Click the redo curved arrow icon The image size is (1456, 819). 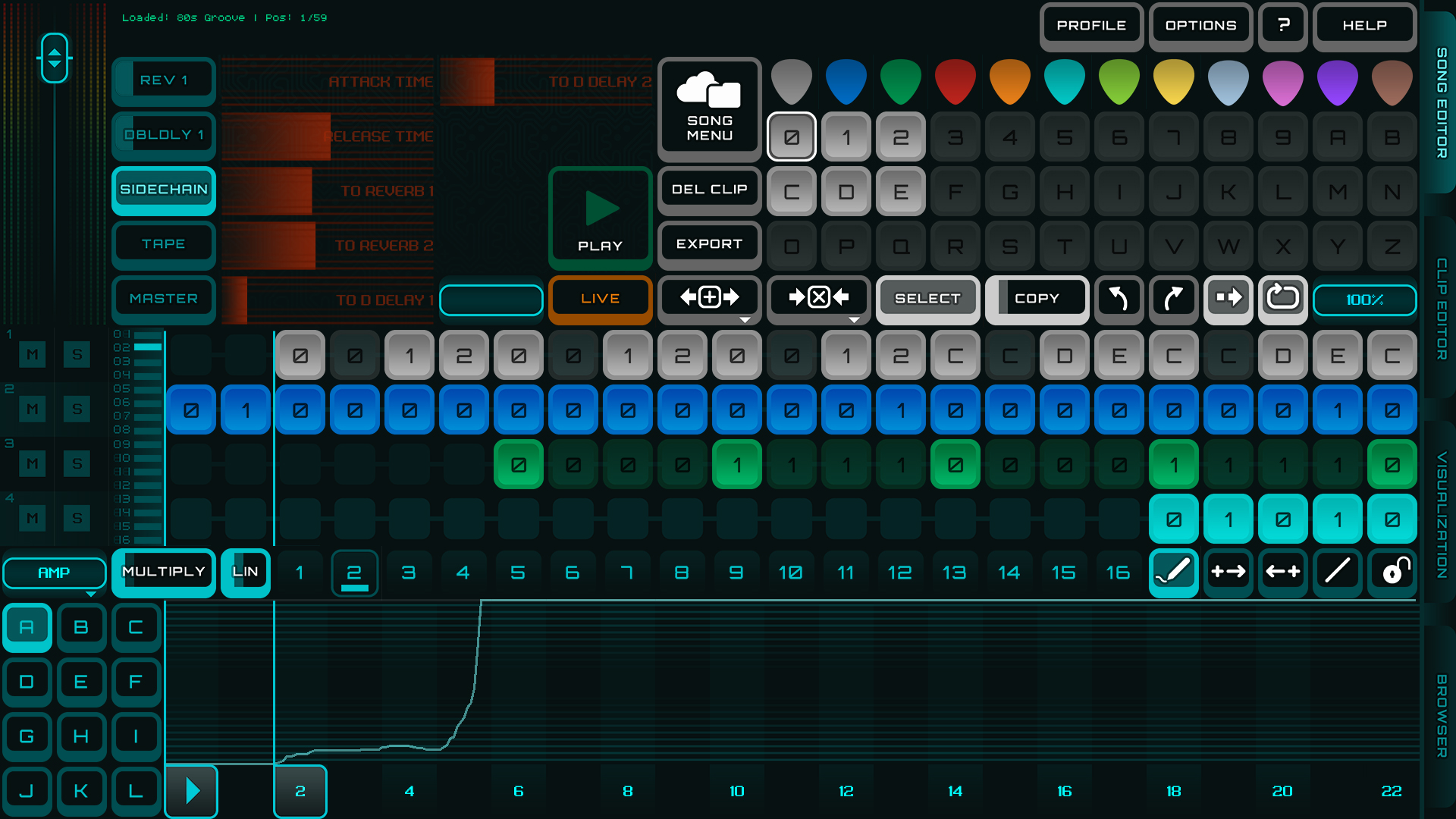1173,298
